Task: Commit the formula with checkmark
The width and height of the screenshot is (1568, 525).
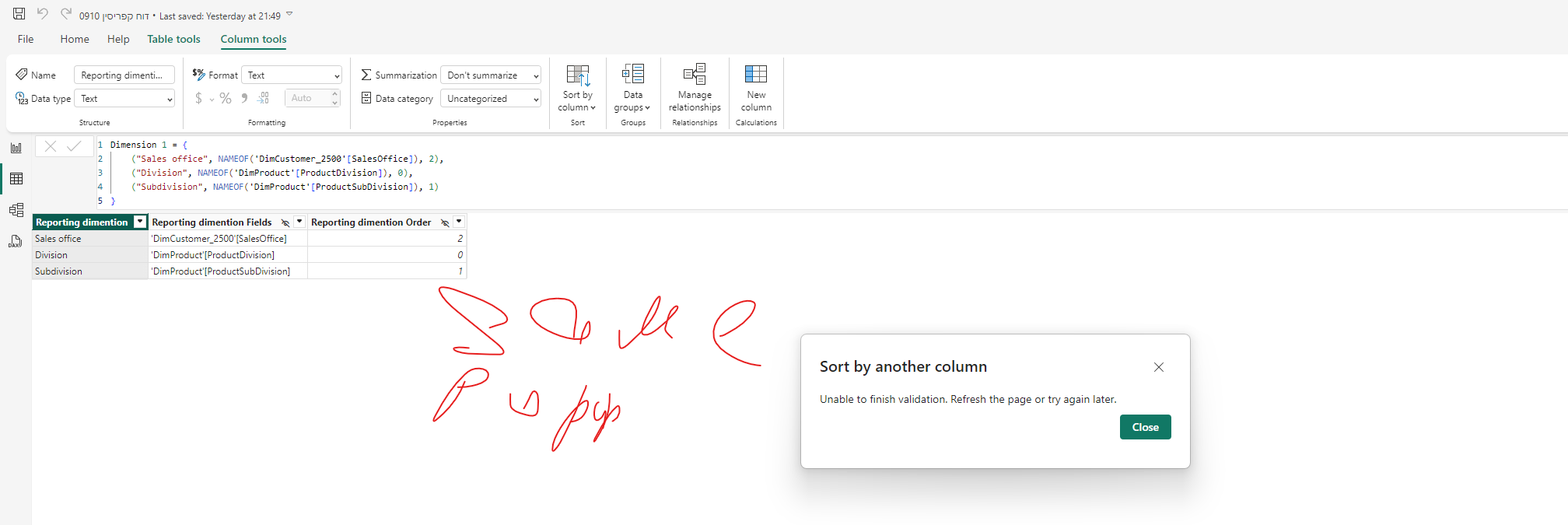Action: (75, 145)
